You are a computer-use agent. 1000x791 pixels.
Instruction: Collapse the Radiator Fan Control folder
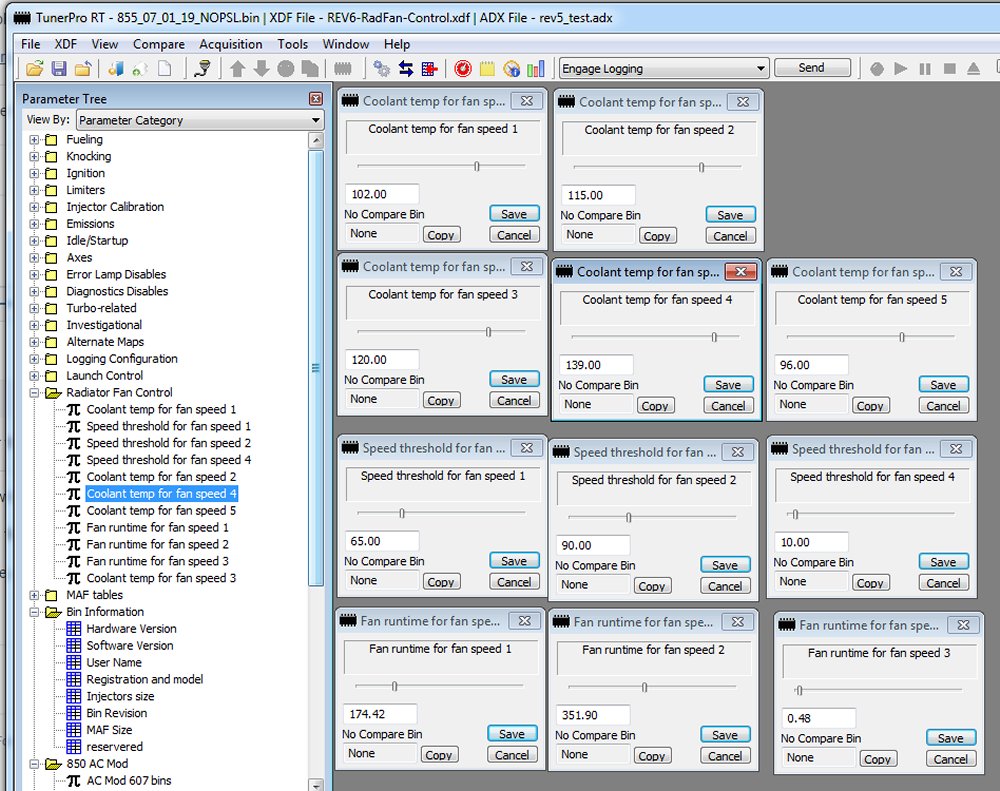pos(34,393)
